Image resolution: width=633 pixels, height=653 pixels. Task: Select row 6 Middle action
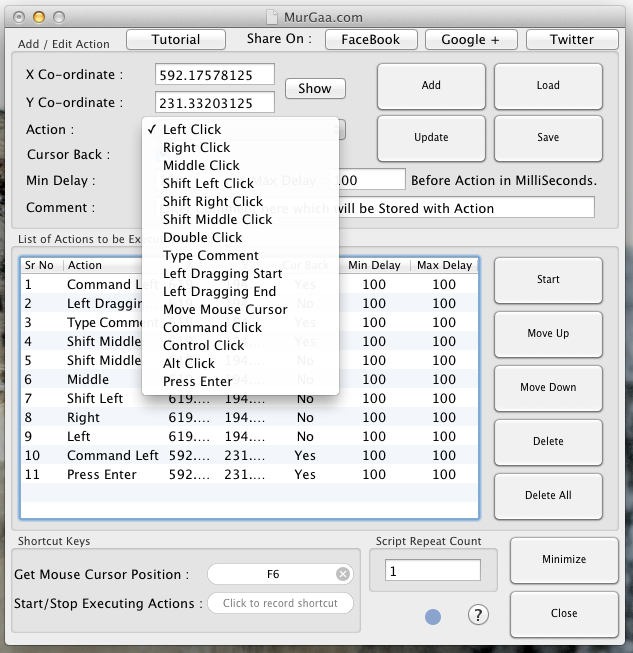249,379
